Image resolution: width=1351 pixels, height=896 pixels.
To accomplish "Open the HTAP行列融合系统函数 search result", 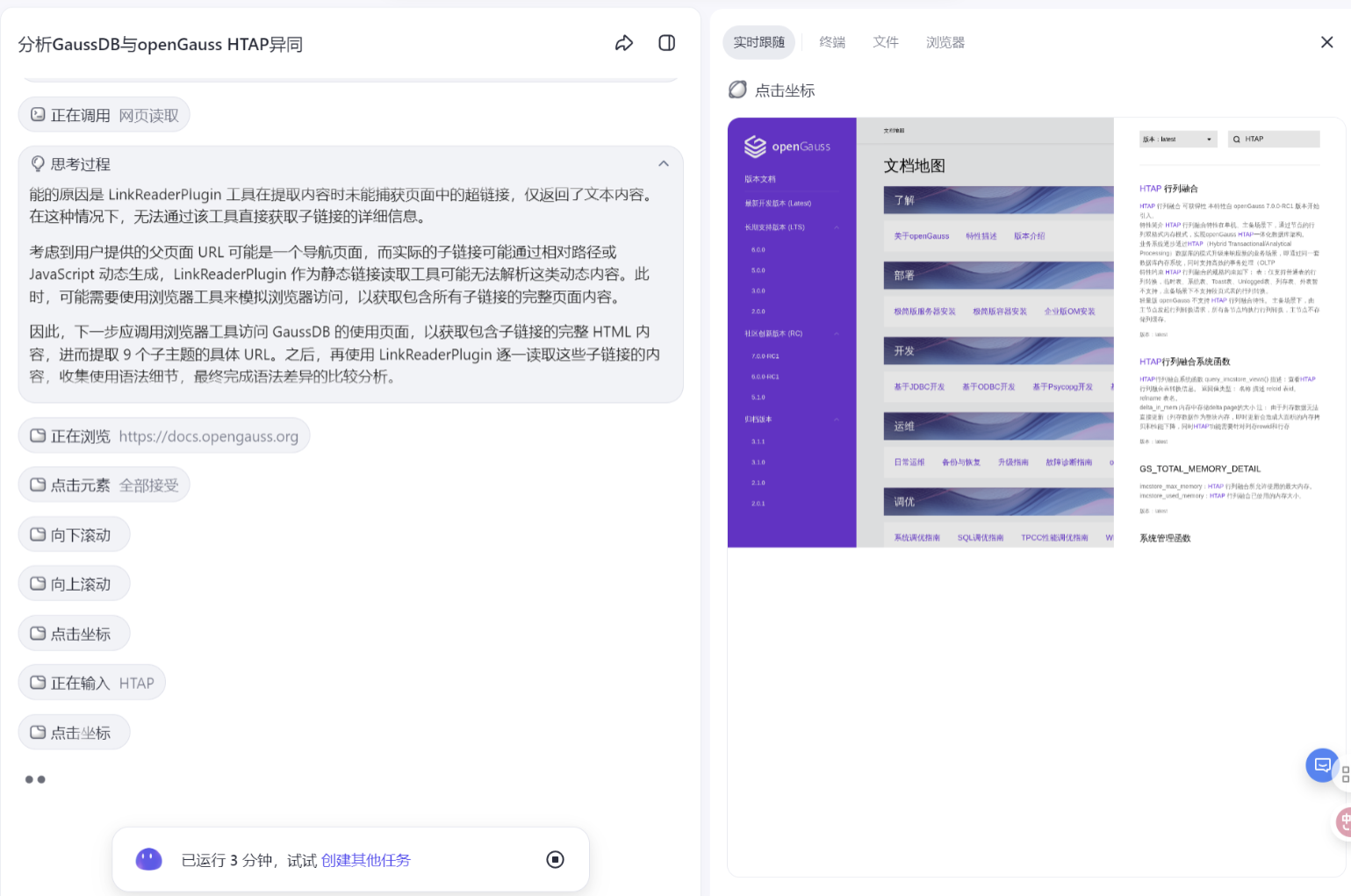I will 1185,362.
